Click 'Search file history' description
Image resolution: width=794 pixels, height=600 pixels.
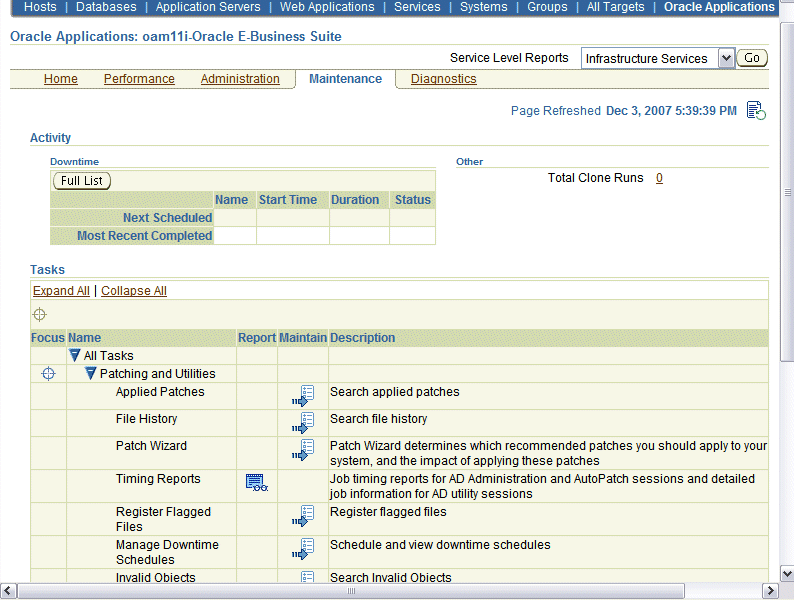[378, 419]
